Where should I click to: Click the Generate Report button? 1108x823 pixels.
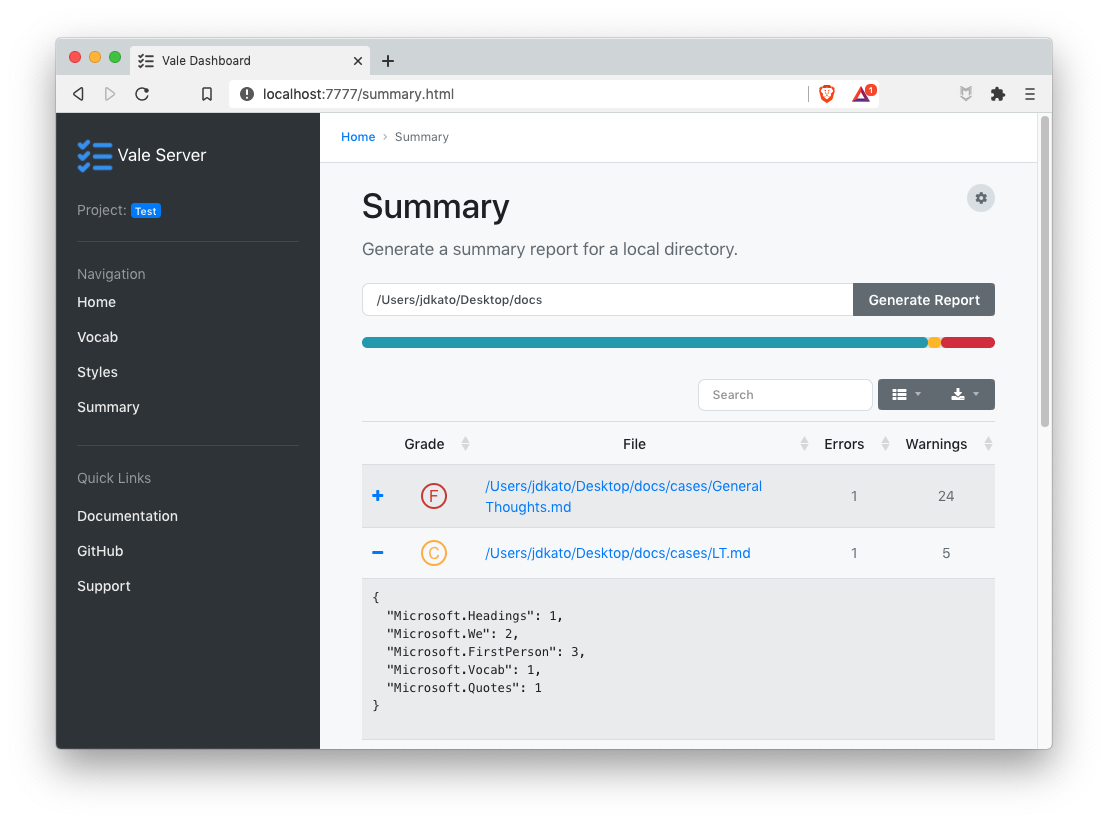(924, 300)
